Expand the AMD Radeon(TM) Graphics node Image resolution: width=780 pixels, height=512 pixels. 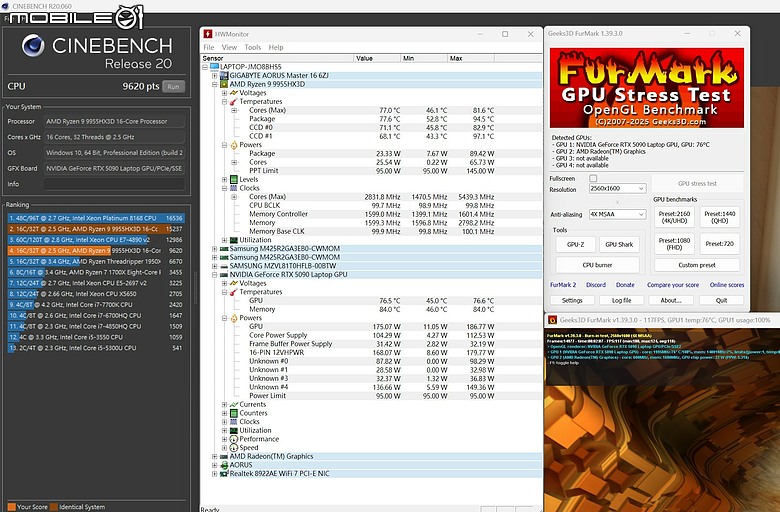click(x=214, y=456)
